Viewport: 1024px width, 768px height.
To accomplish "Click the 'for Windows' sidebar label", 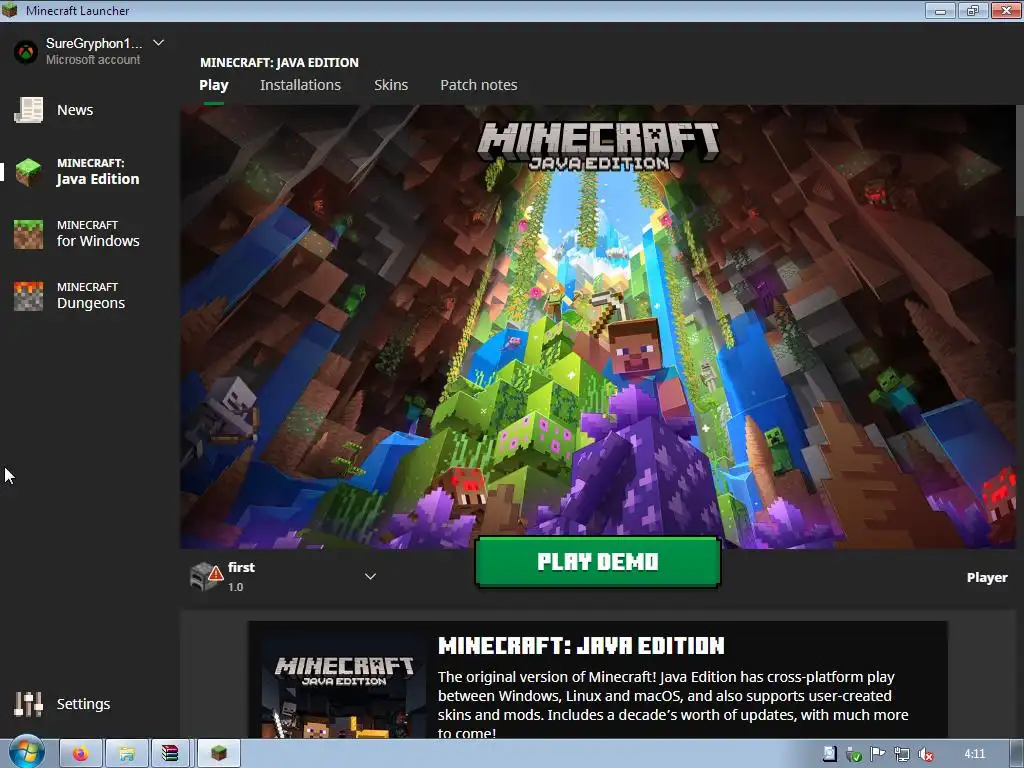I will point(98,241).
